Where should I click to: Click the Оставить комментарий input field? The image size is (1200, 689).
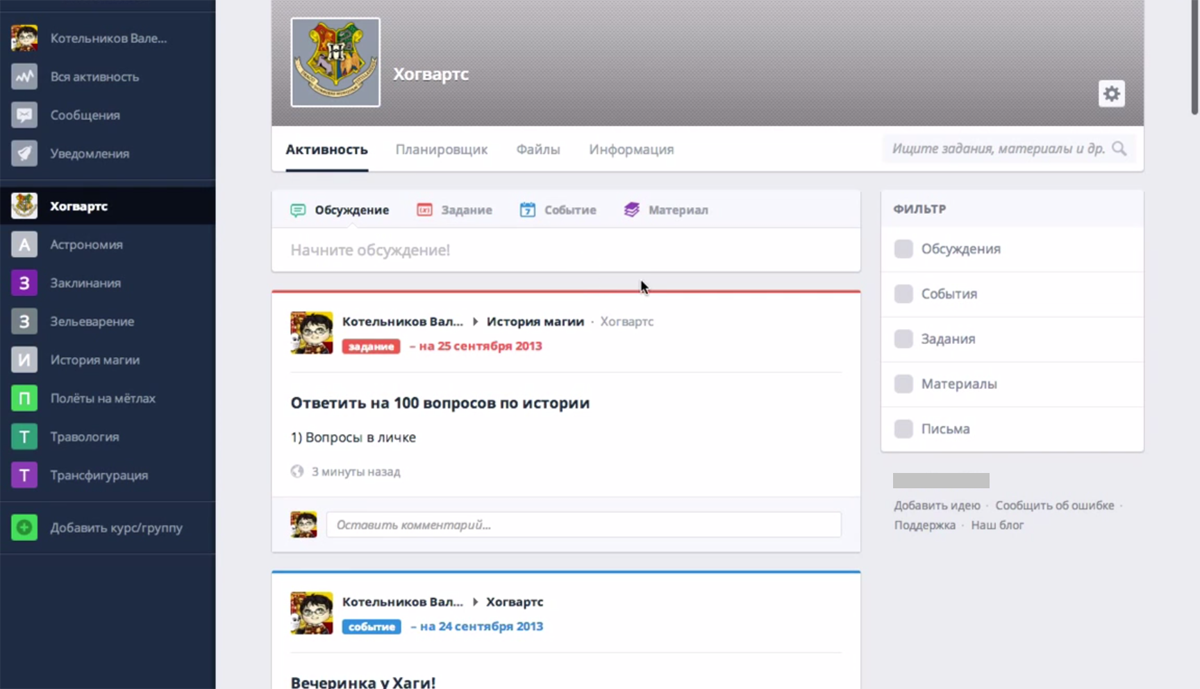point(583,525)
